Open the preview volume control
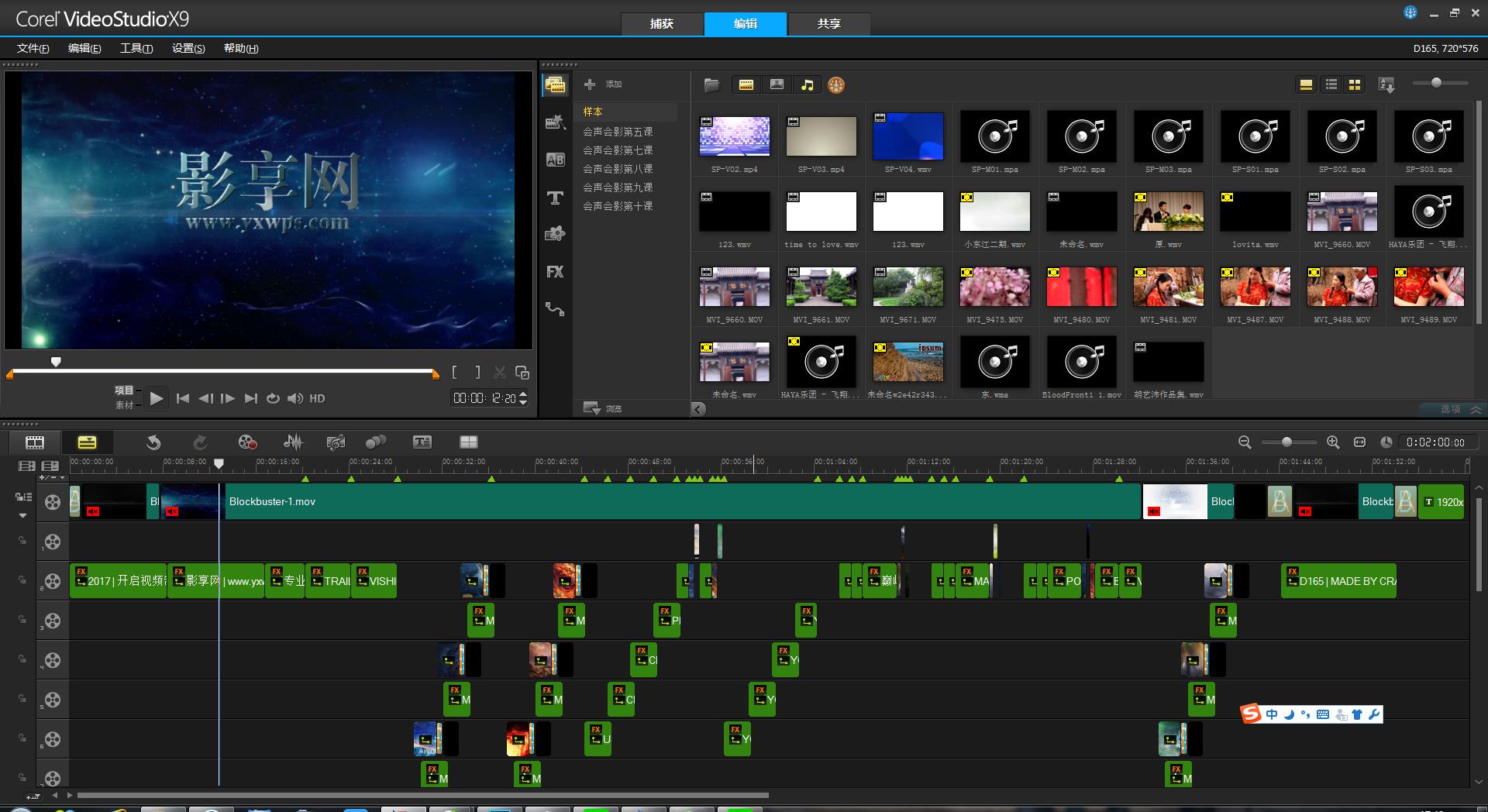The image size is (1488, 812). tap(295, 398)
